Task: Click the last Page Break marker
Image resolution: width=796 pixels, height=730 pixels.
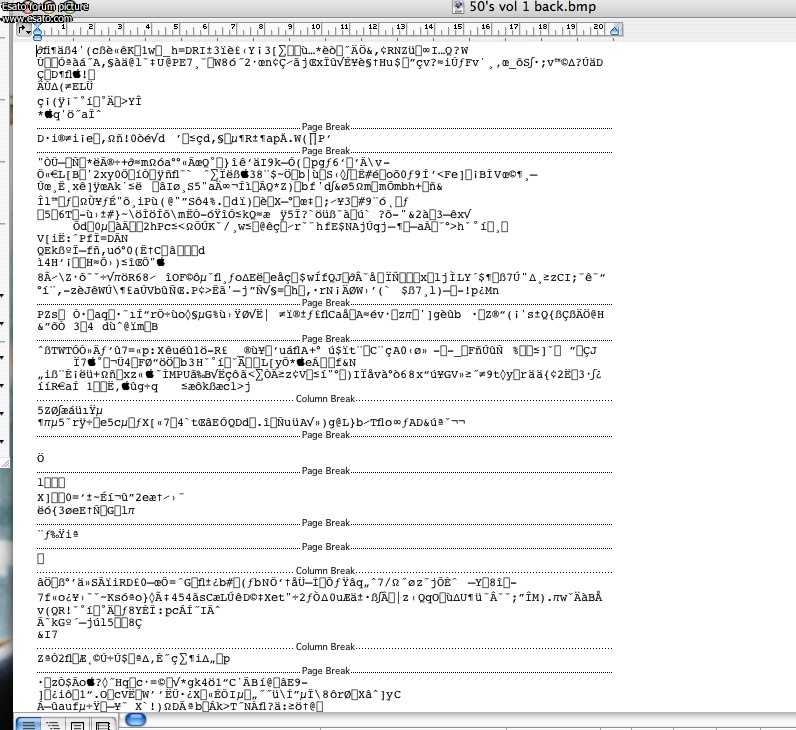Action: 325,670
